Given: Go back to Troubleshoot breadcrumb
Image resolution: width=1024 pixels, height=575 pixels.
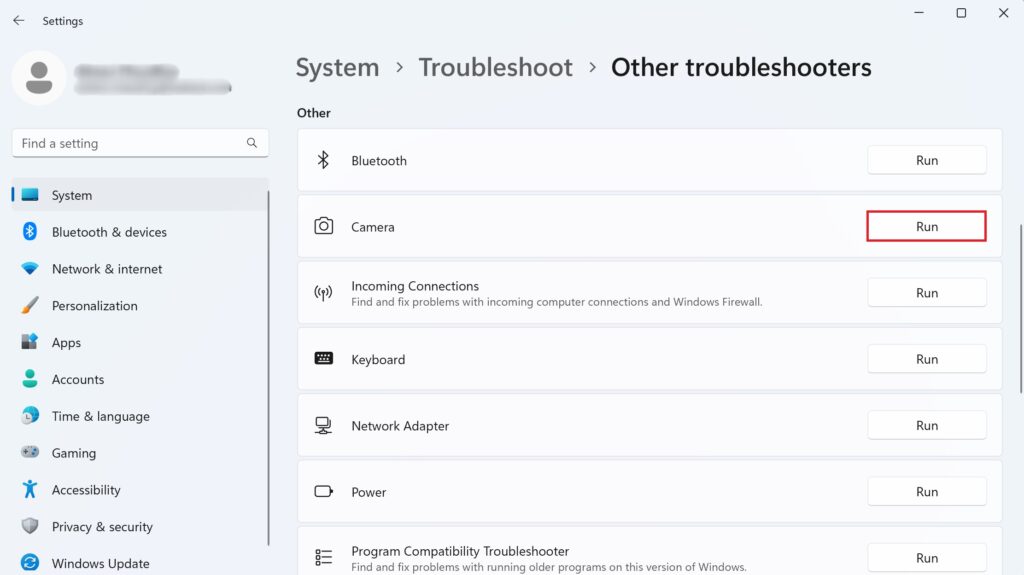Looking at the screenshot, I should pyautogui.click(x=495, y=68).
